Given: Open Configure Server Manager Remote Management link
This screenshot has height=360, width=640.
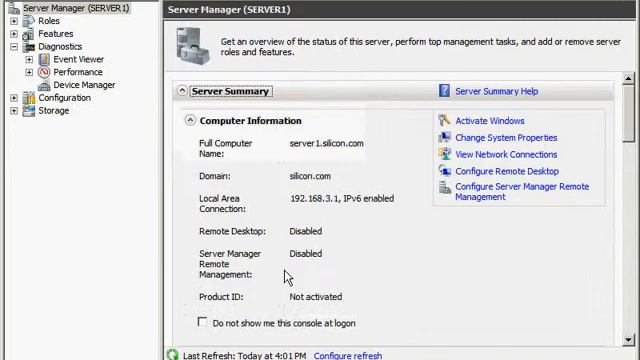Looking at the screenshot, I should (x=522, y=191).
